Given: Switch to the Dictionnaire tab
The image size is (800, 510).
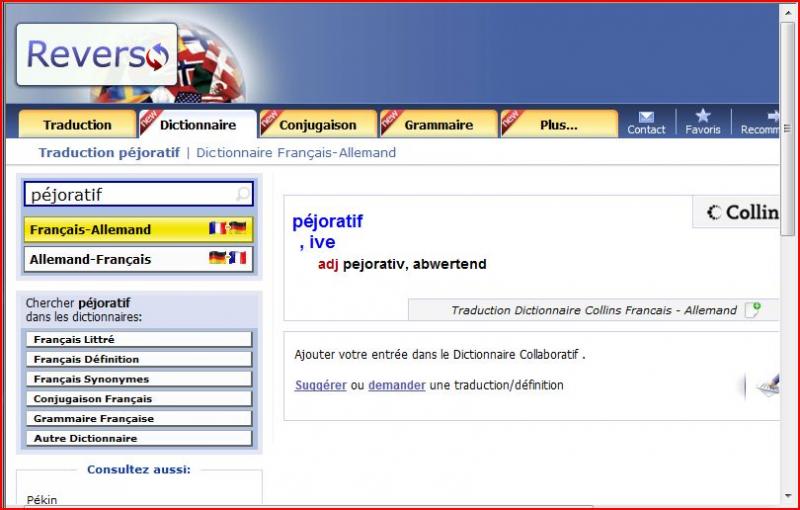Looking at the screenshot, I should click(198, 124).
